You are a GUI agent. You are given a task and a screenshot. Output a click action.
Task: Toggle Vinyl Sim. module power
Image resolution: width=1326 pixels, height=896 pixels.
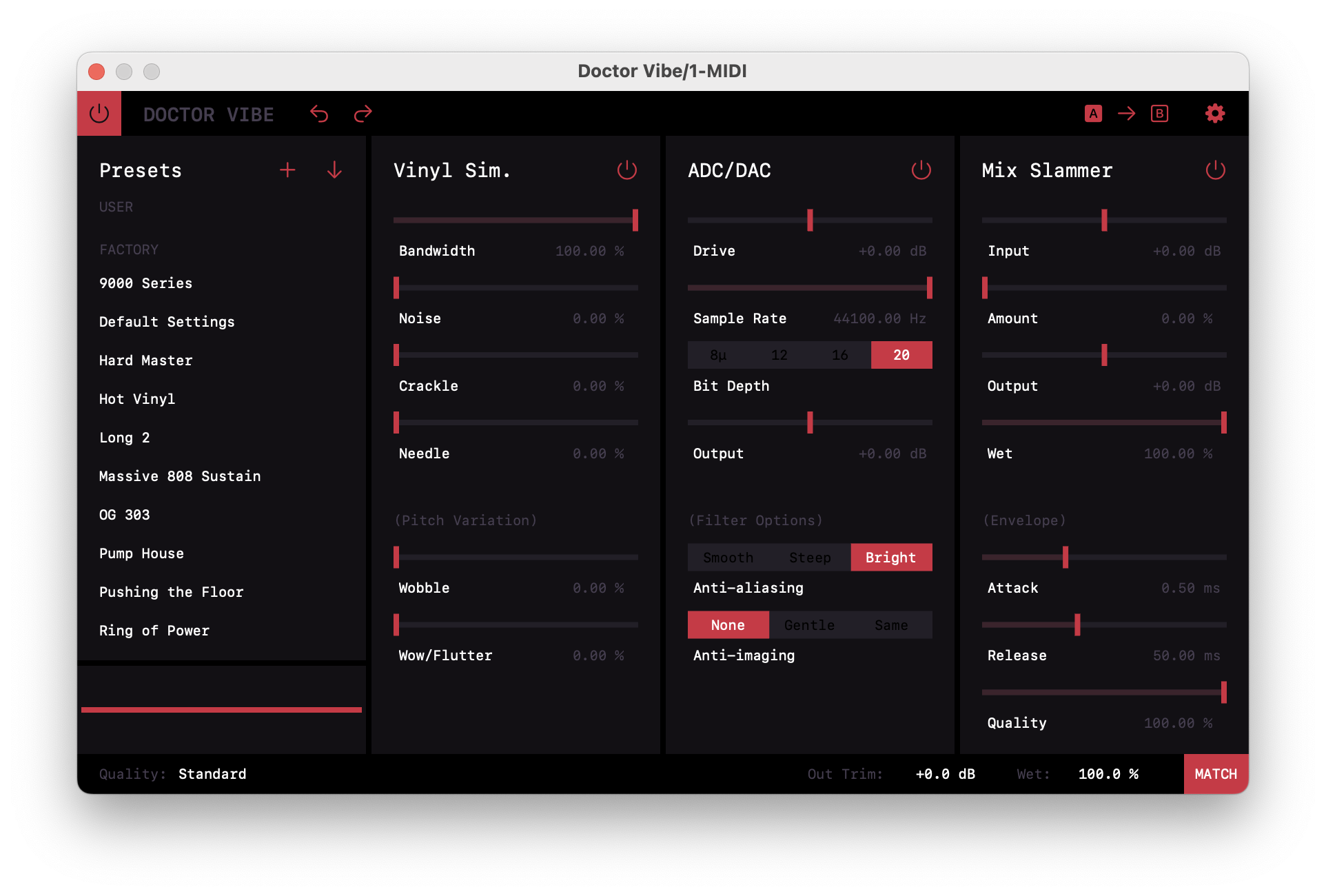(x=626, y=170)
